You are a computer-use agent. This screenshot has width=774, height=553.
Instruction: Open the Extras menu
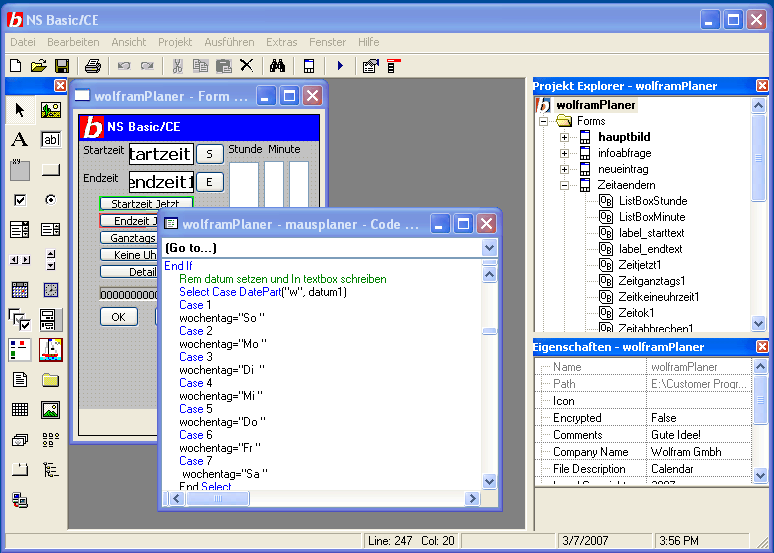[x=281, y=42]
